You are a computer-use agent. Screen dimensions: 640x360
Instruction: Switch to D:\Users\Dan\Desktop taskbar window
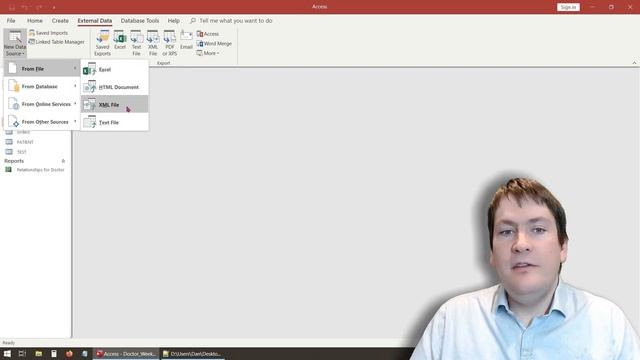pos(192,353)
